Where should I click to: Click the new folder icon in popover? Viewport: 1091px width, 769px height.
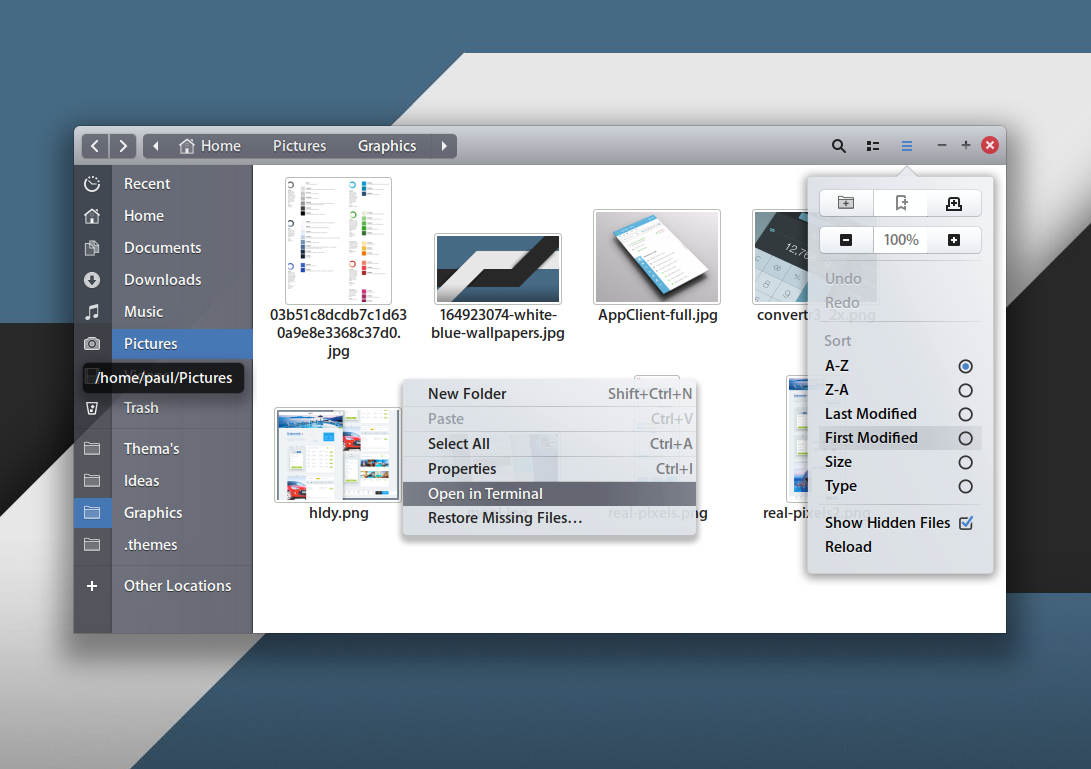pyautogui.click(x=846, y=203)
